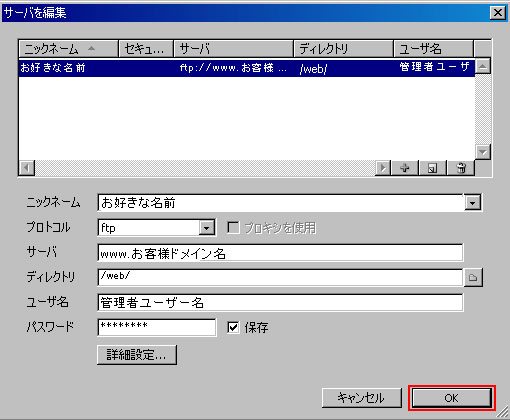The image size is (510, 420).
Task: Delete server with trash can icon
Action: click(x=461, y=168)
